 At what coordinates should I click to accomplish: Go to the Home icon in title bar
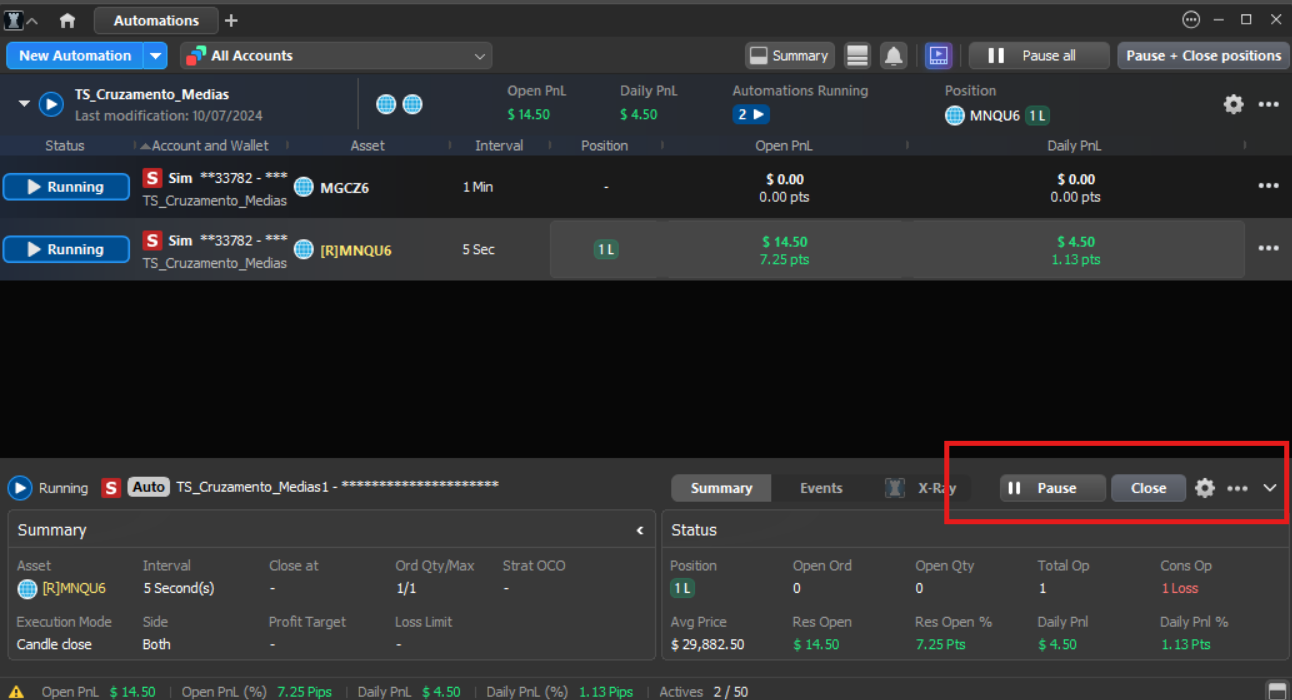(67, 20)
